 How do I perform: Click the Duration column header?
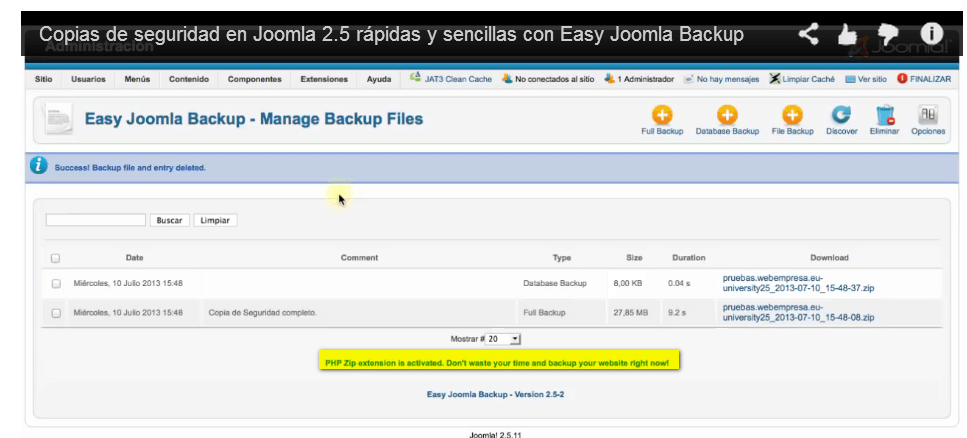click(689, 257)
